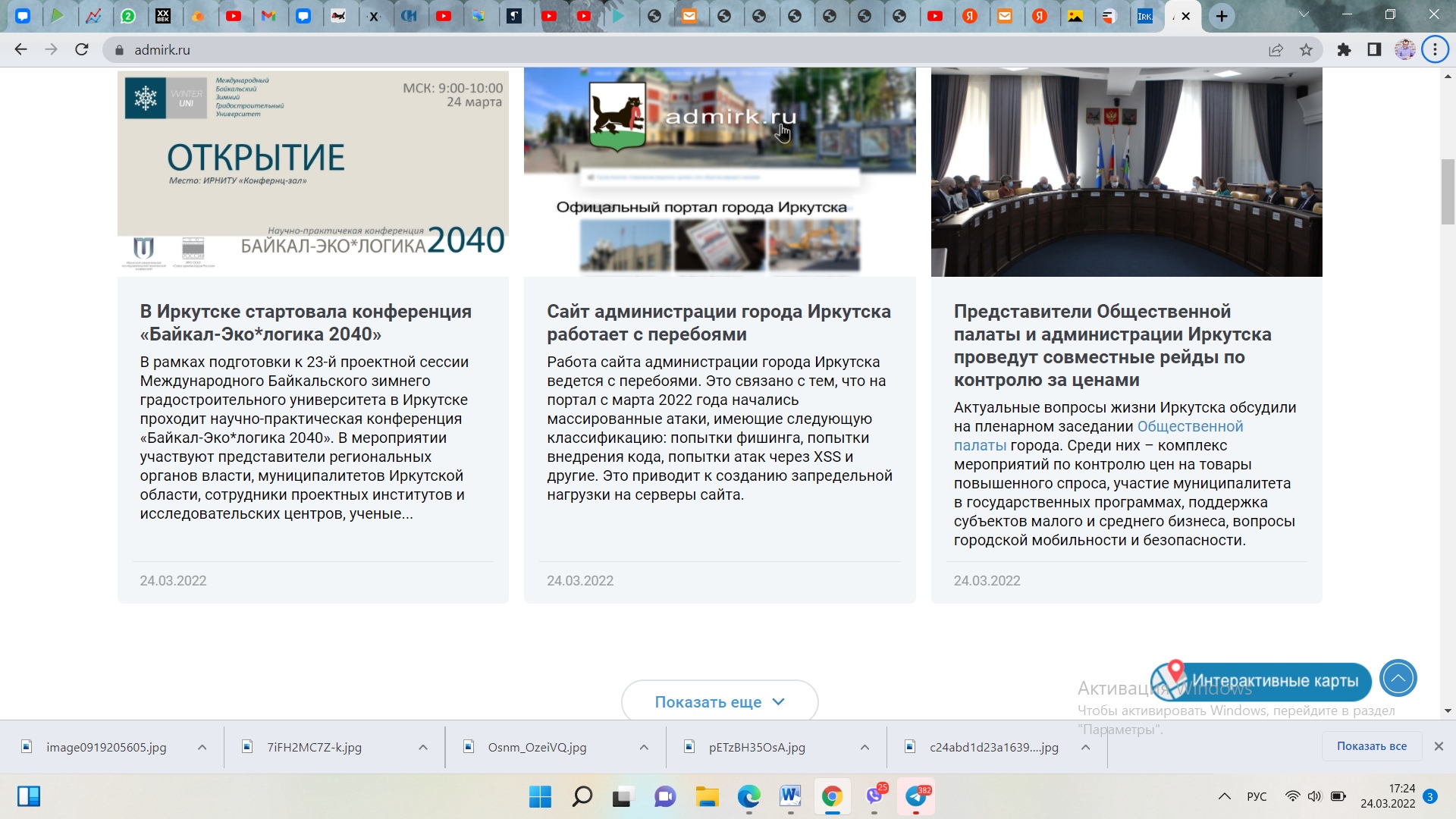Open the Интерактивные карты widget
Screen dimensions: 1456x819
pos(1261,680)
